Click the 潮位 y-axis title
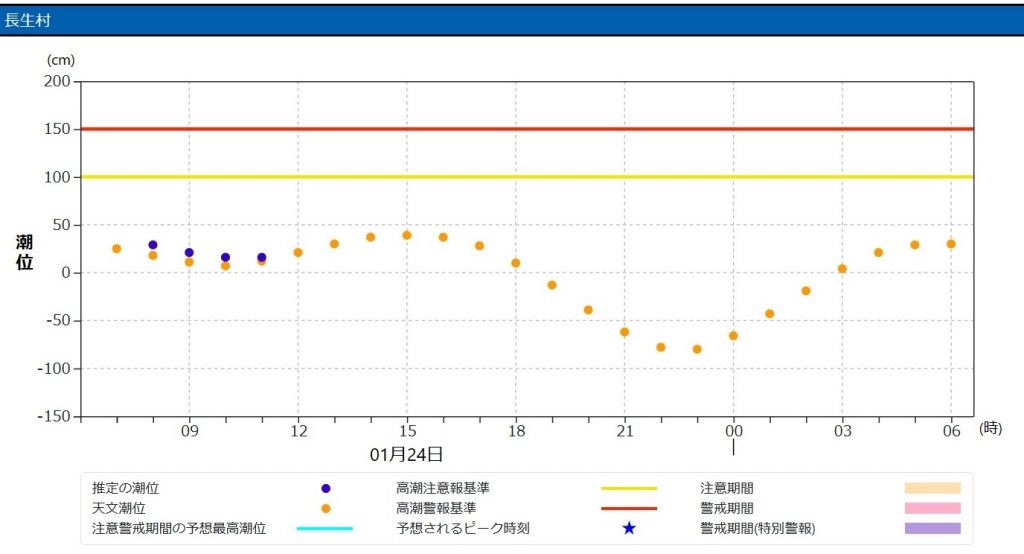 [24, 252]
